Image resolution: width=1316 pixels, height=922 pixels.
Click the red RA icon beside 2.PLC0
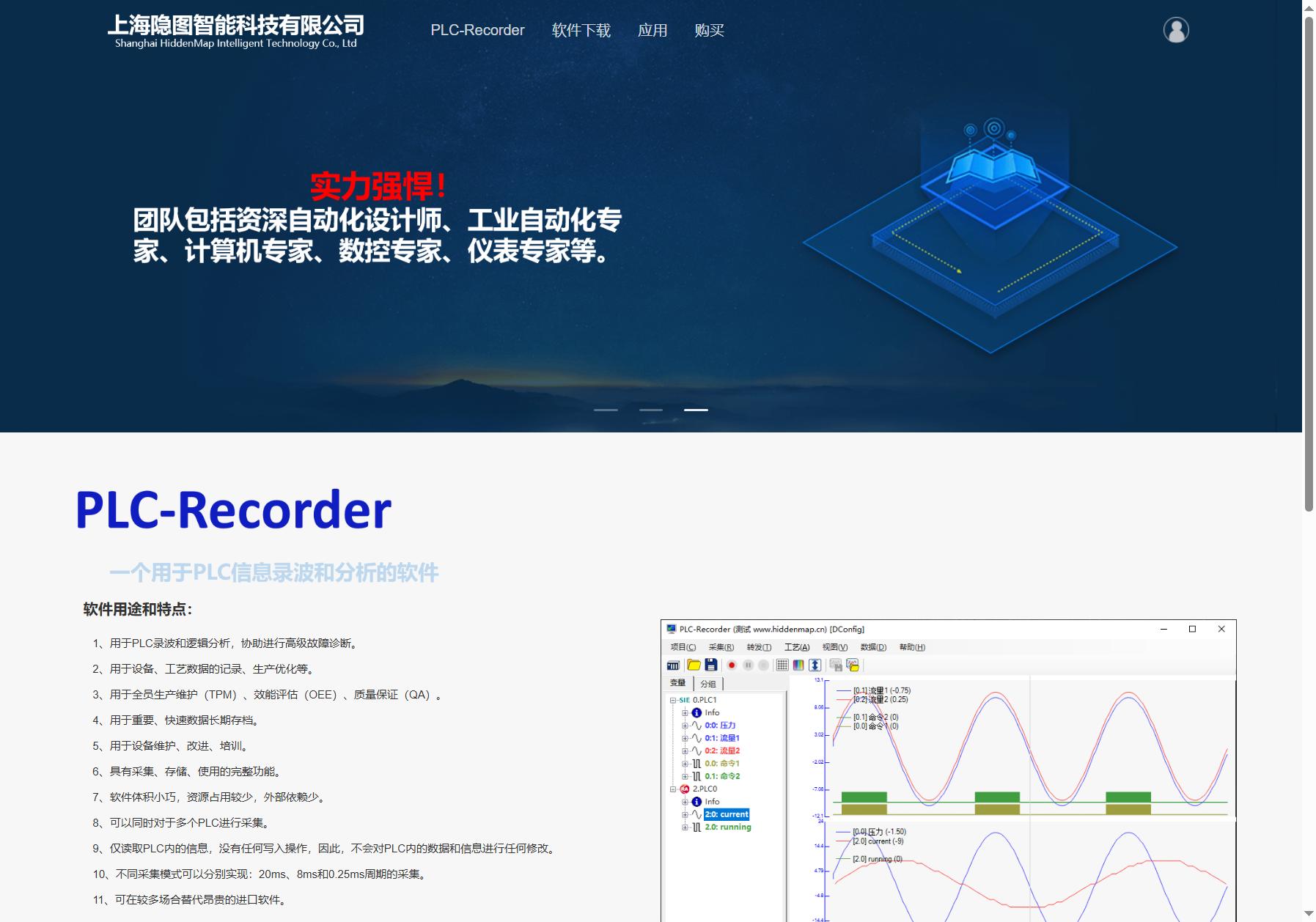pos(685,789)
